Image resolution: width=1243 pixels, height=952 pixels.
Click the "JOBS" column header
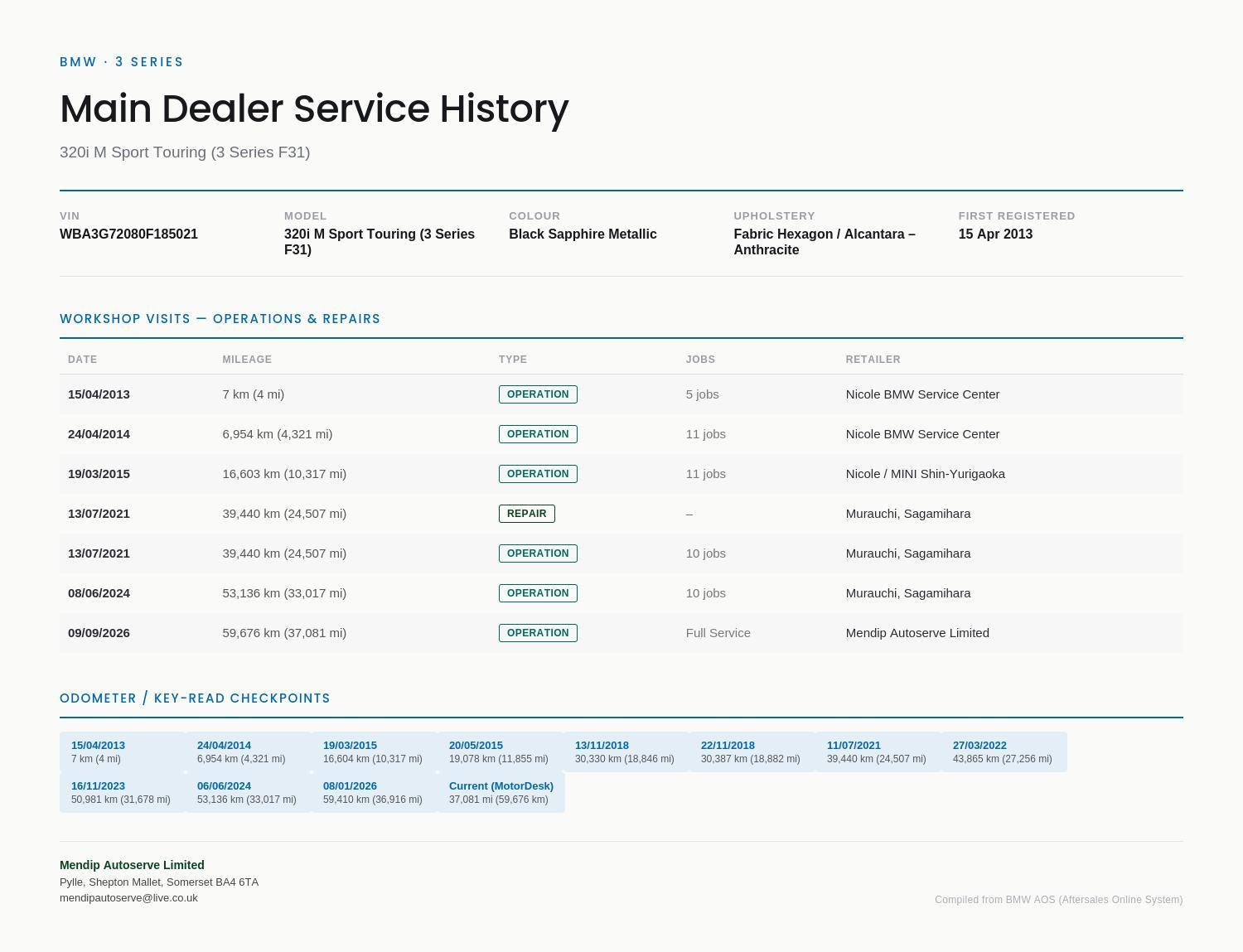click(x=700, y=360)
